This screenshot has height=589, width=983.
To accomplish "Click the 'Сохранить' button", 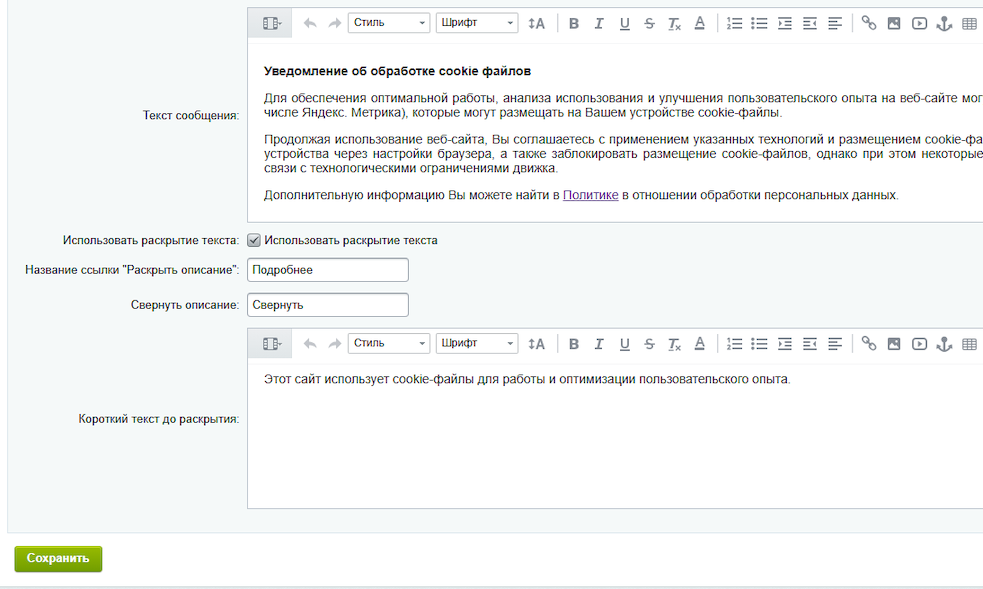I will point(58,559).
